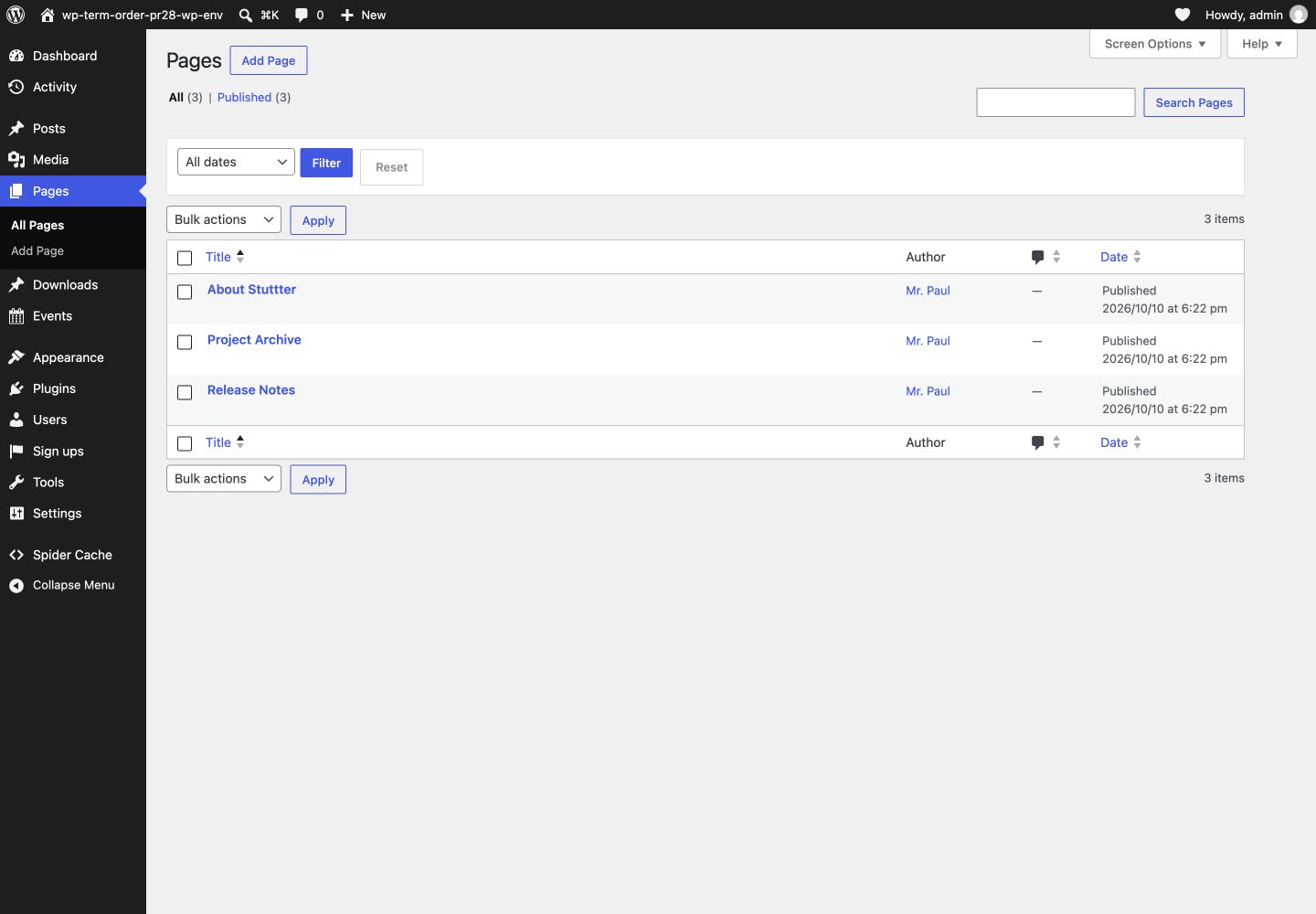Click the Events calendar icon
Viewport: 1316px width, 914px height.
[x=16, y=316]
